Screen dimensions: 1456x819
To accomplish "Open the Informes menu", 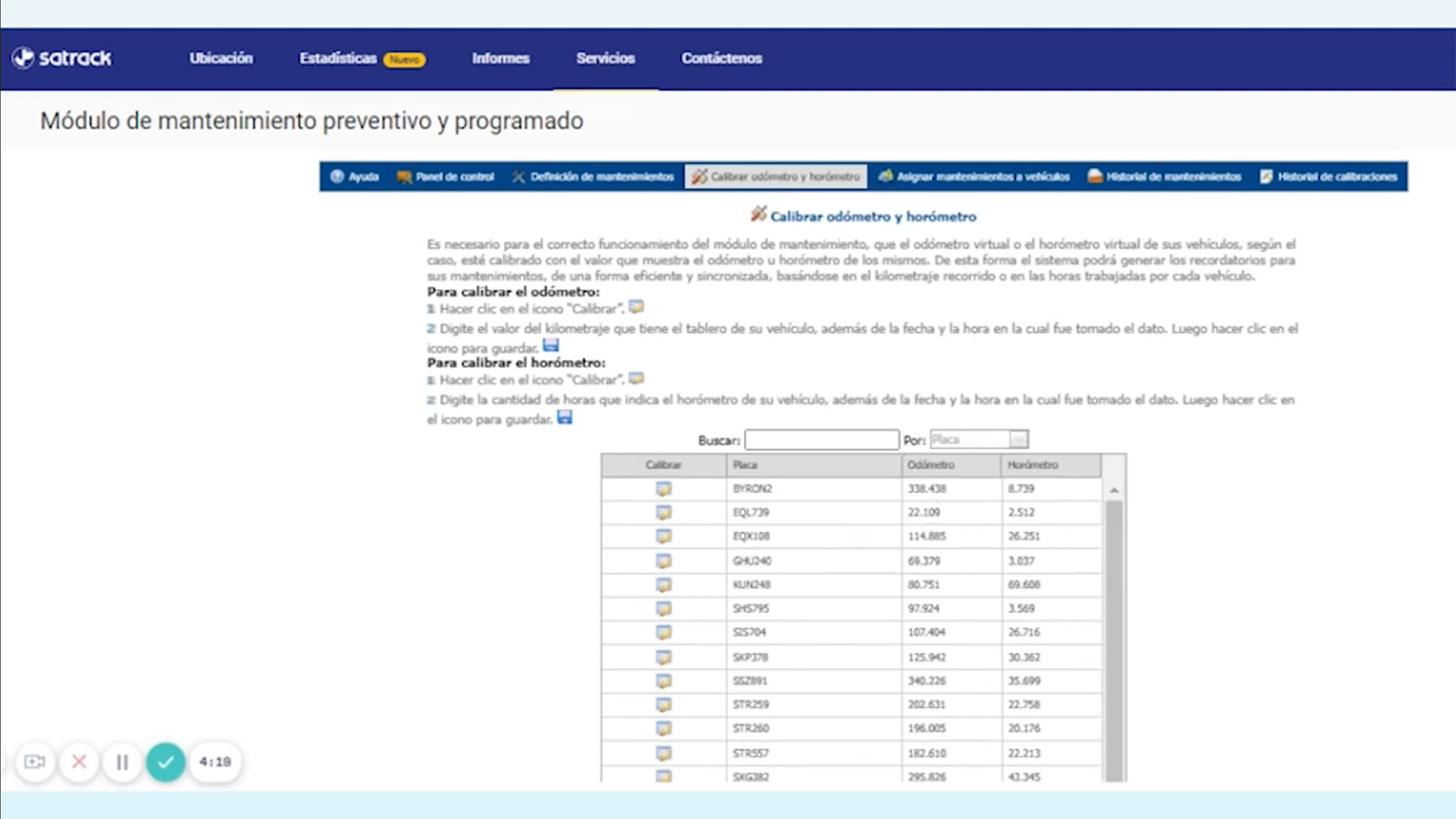I will coord(501,58).
